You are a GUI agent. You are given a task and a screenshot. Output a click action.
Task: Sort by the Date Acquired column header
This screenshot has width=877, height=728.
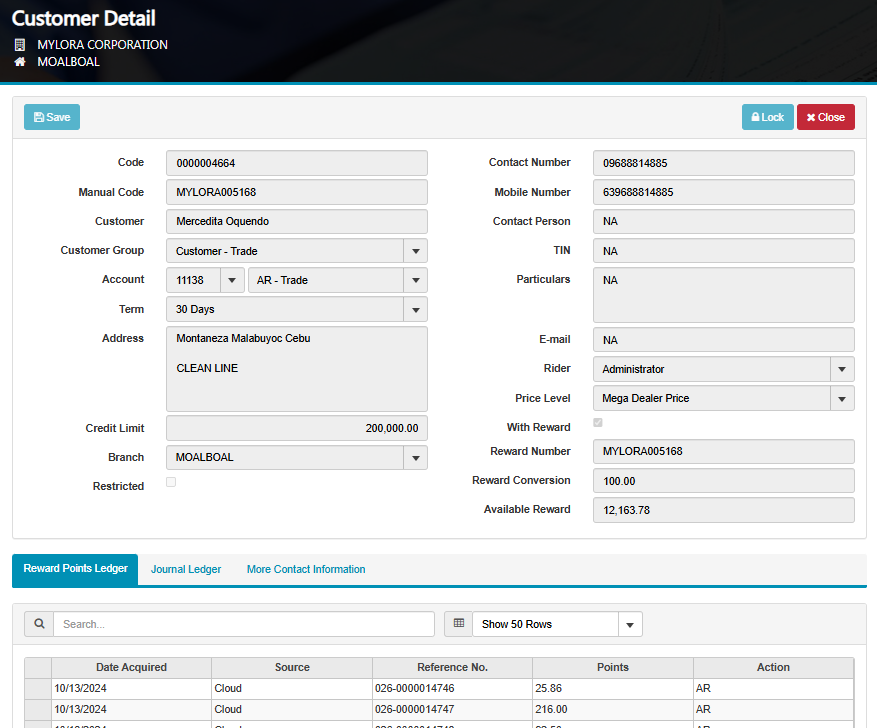click(x=131, y=667)
